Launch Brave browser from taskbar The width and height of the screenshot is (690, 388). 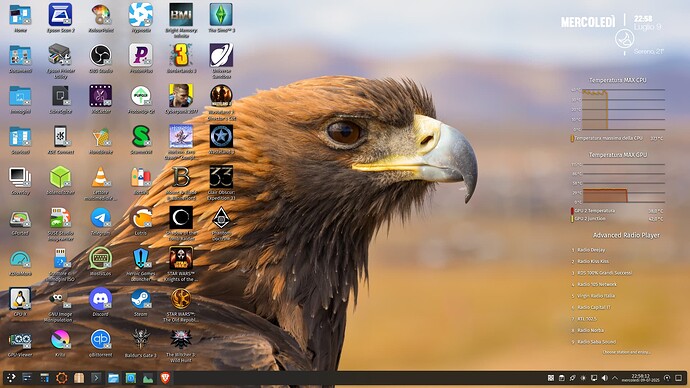coord(165,378)
